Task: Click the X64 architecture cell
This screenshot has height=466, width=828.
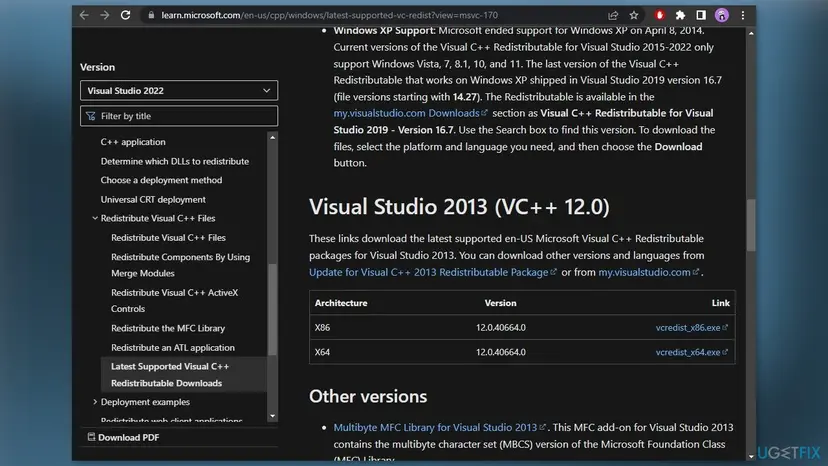Action: (322, 352)
